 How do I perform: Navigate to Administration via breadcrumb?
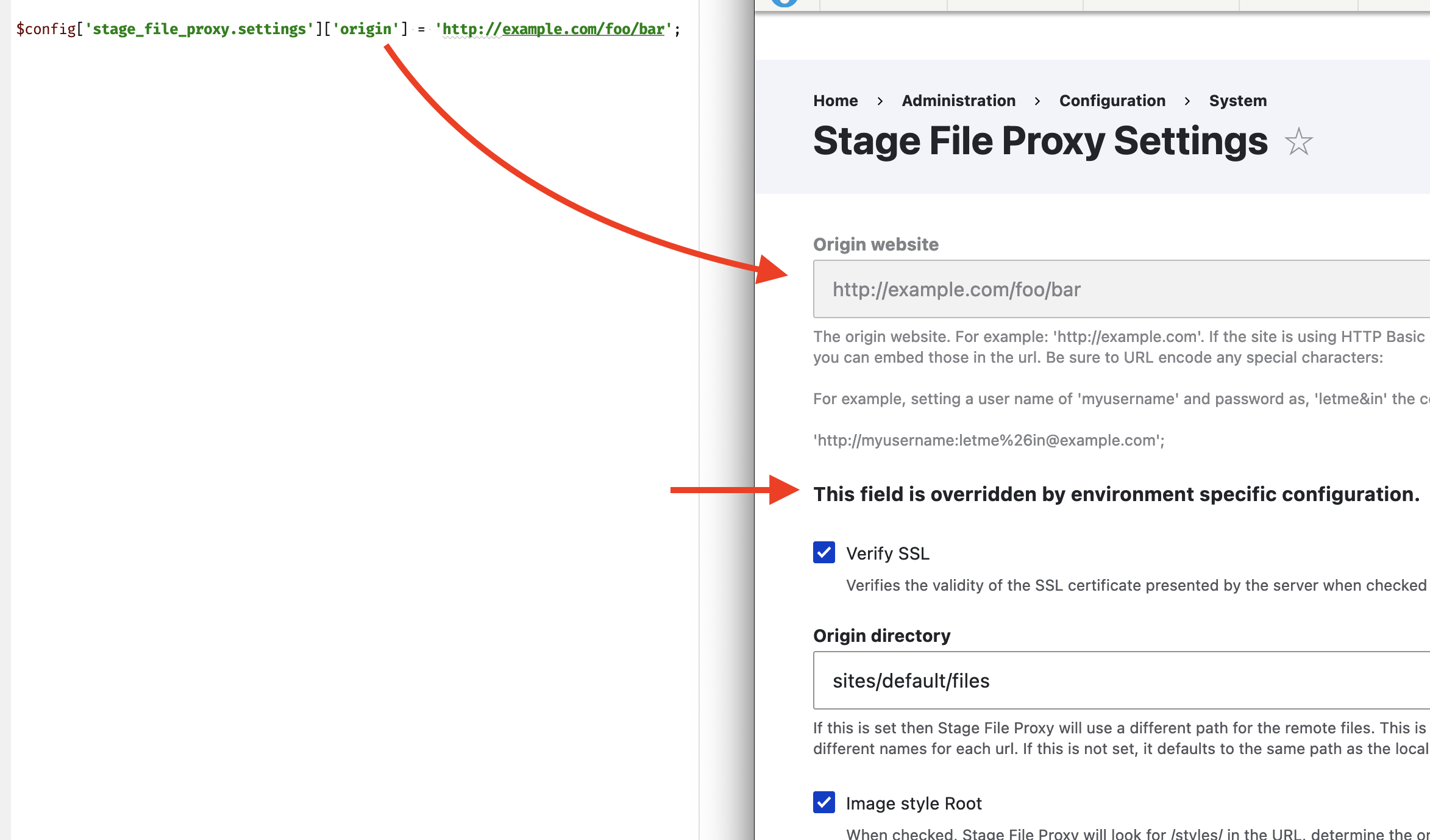(958, 100)
